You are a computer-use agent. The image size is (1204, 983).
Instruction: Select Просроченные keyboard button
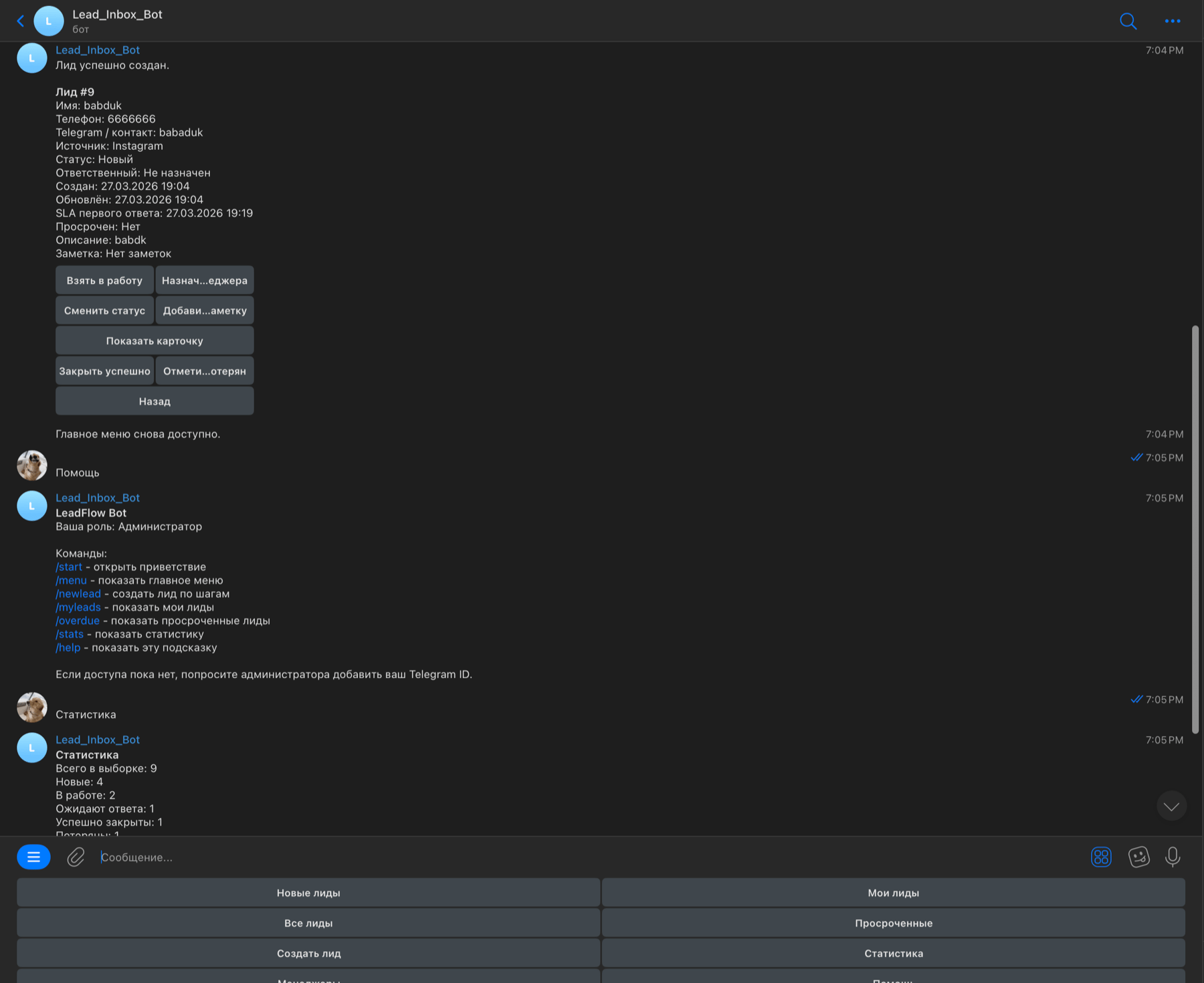(x=894, y=923)
